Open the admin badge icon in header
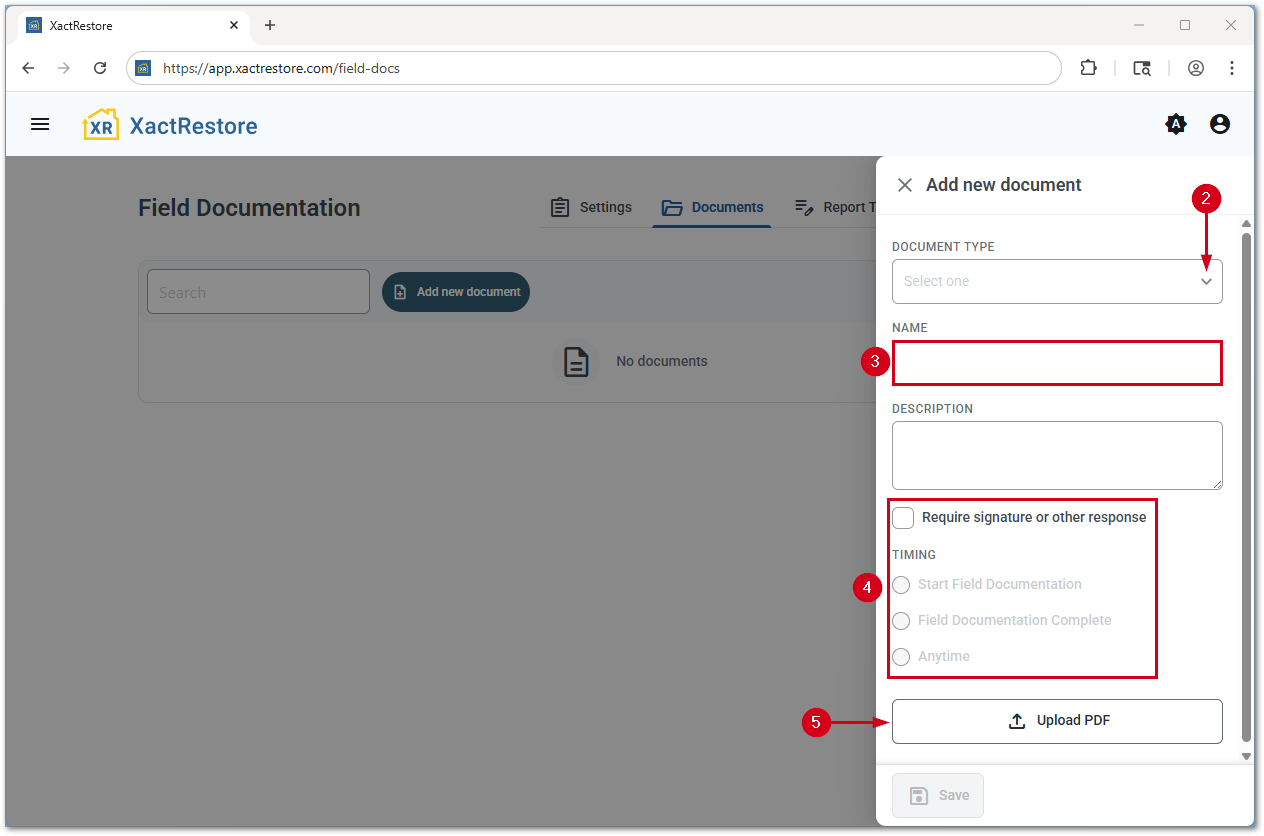This screenshot has height=836, width=1264. pos(1176,125)
